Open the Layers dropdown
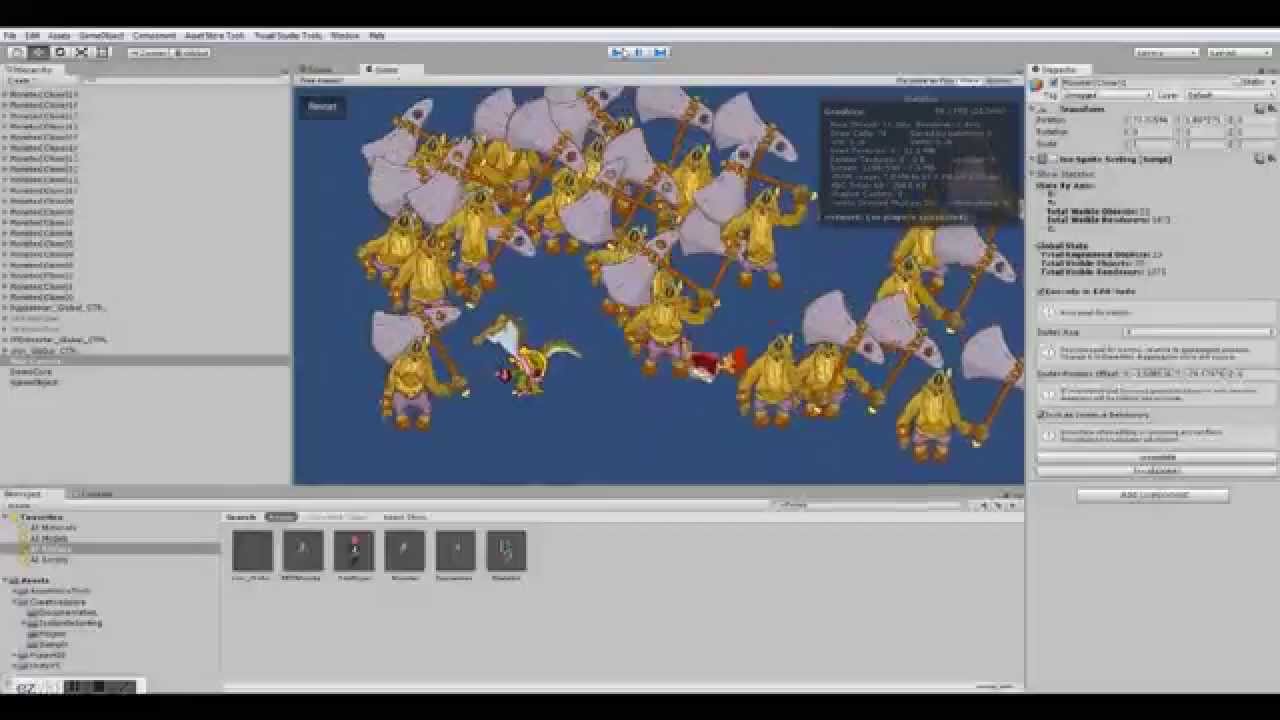The image size is (1280, 720). click(x=1166, y=52)
